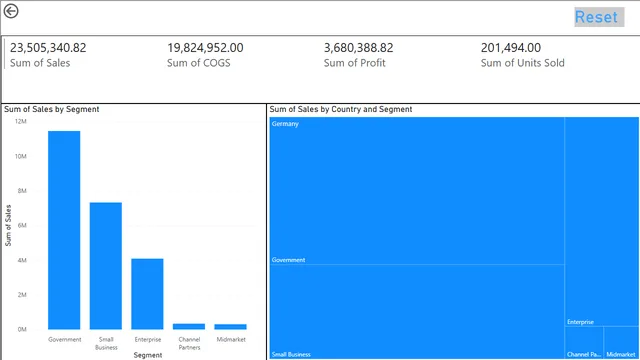The height and width of the screenshot is (360, 640).
Task: Click the Channel Pa... treemap tile
Action: pos(584,343)
